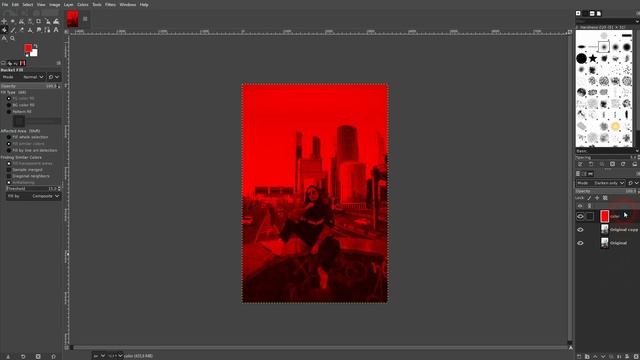The image size is (640, 360).
Task: Lock pixels of the layer
Action: click(589, 198)
